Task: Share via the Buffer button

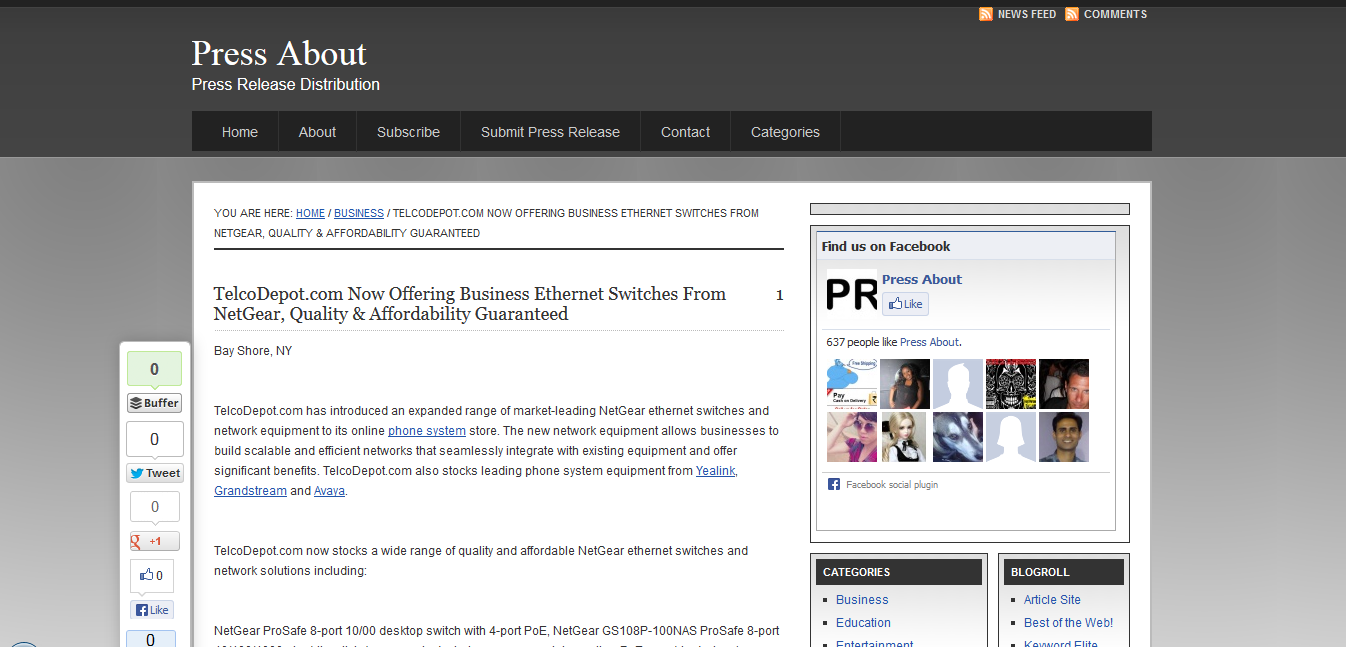Action: click(x=154, y=403)
